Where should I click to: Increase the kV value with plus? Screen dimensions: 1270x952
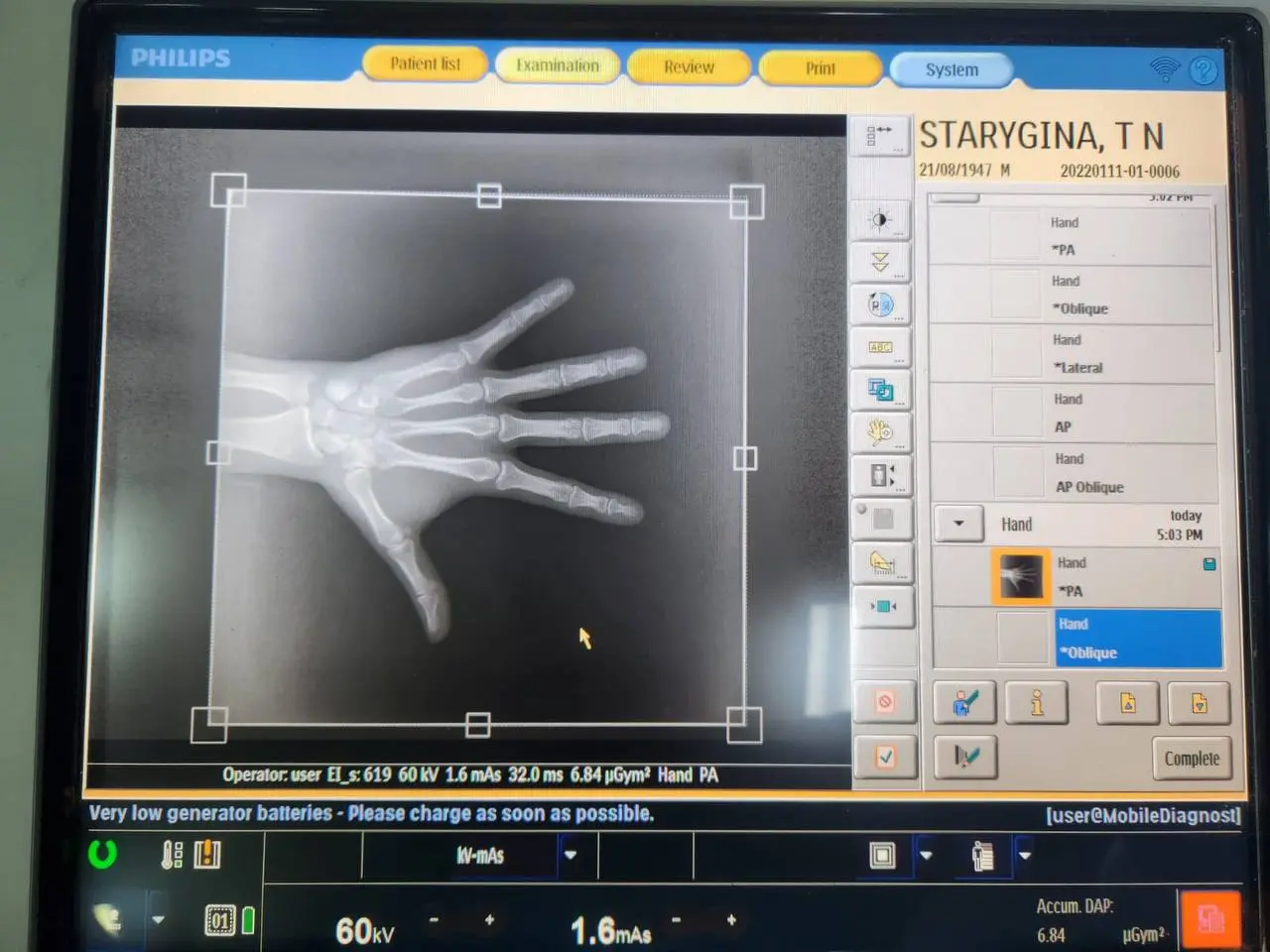tap(489, 920)
